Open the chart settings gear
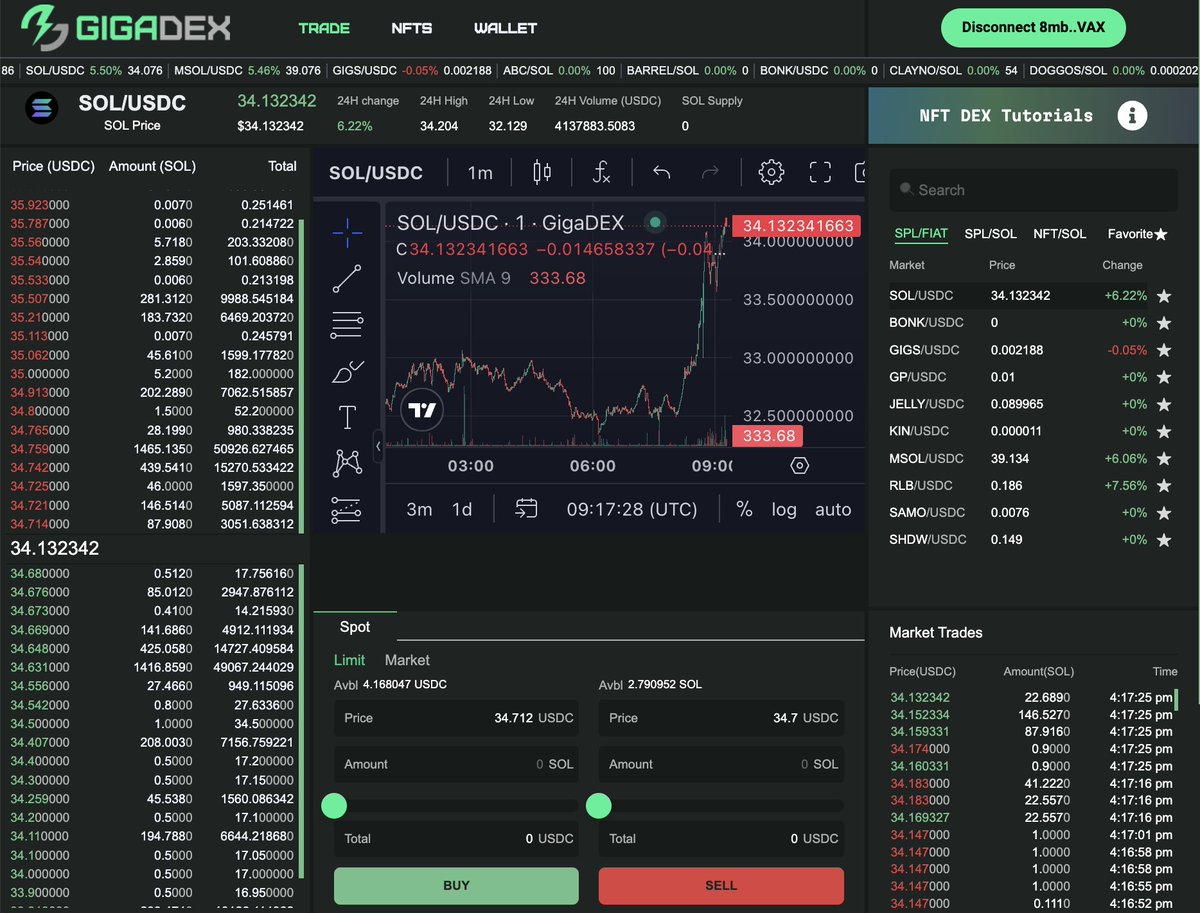1200x913 pixels. coord(770,171)
